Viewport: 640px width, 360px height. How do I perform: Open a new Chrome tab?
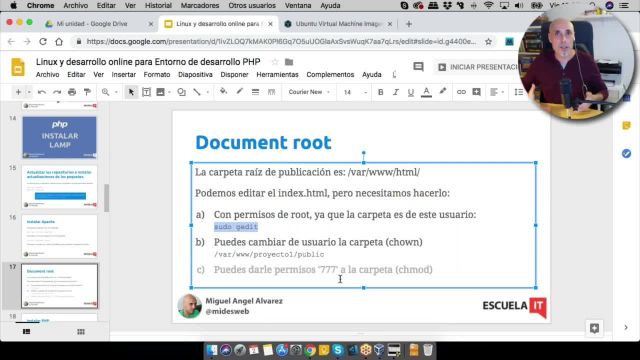click(409, 24)
